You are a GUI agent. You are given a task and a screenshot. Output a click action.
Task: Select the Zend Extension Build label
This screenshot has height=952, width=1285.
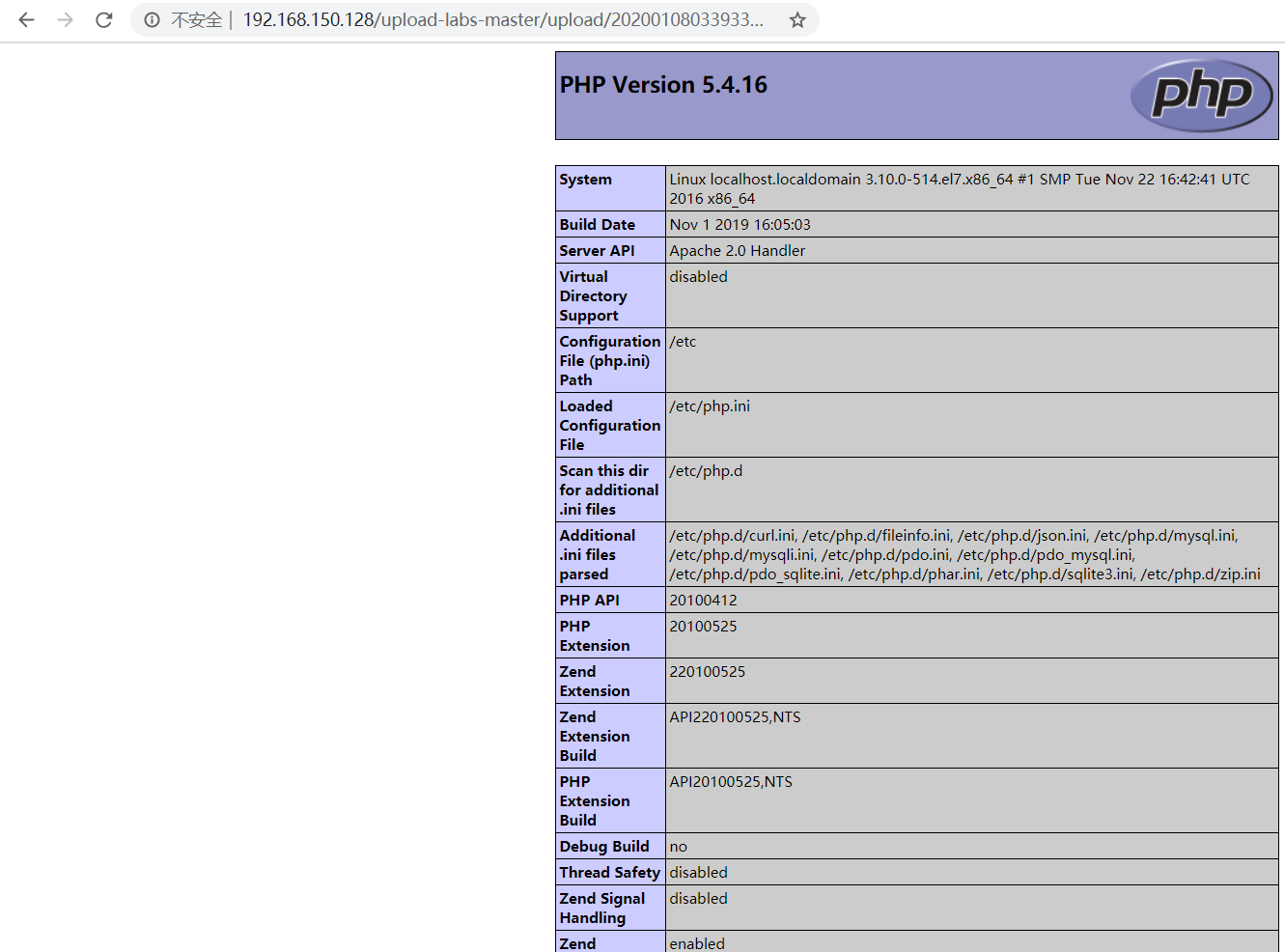595,737
